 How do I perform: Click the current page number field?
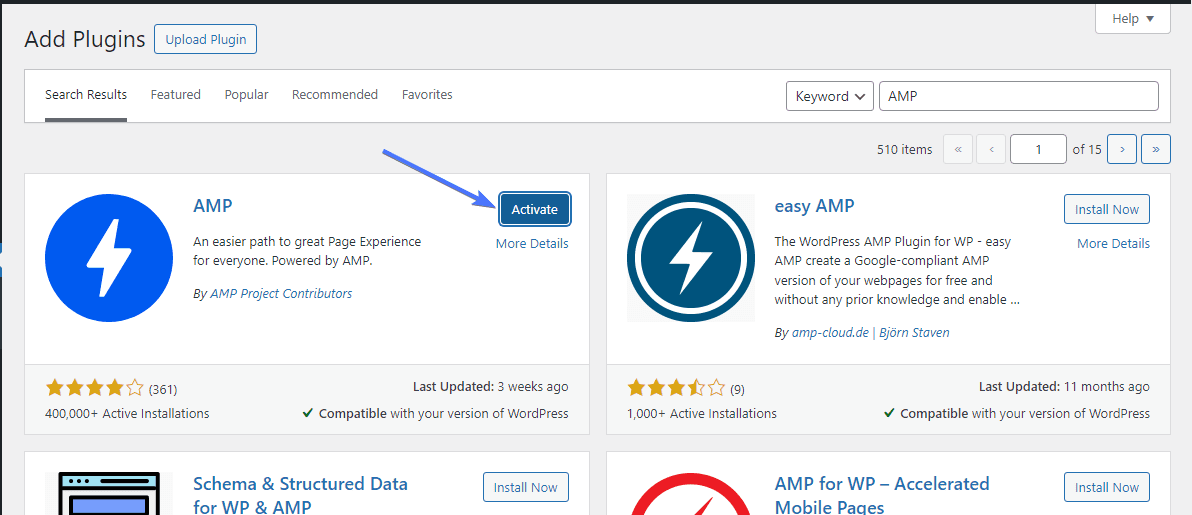(x=1038, y=149)
